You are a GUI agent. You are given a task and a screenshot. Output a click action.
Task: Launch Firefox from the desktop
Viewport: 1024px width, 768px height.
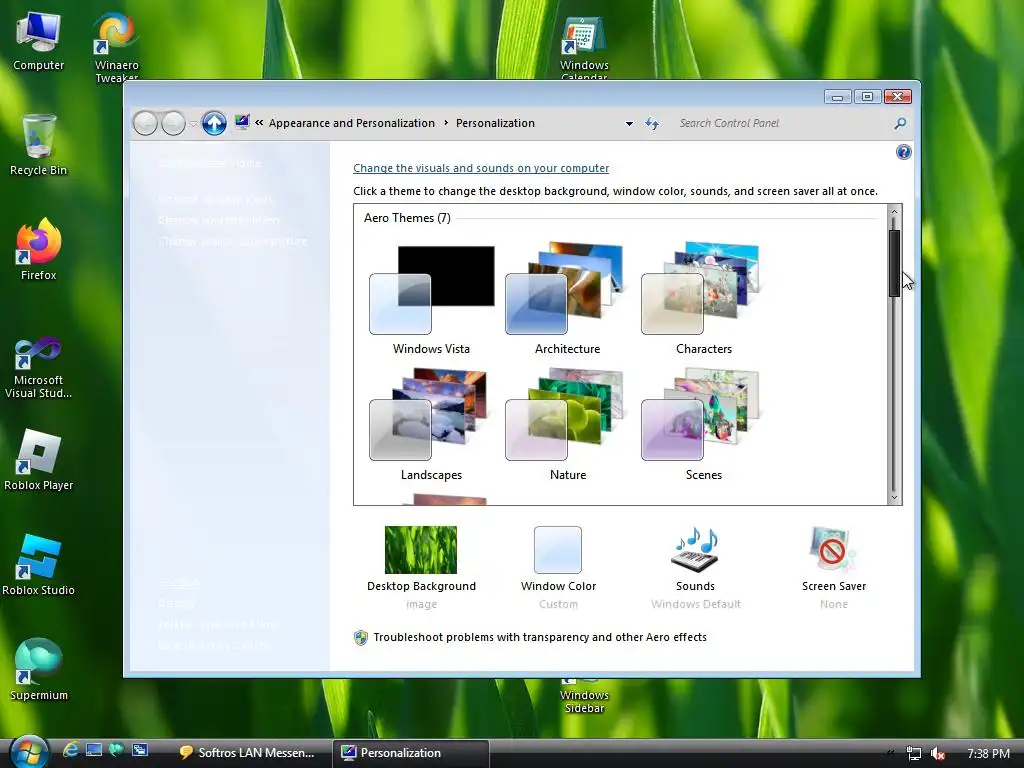click(x=39, y=249)
